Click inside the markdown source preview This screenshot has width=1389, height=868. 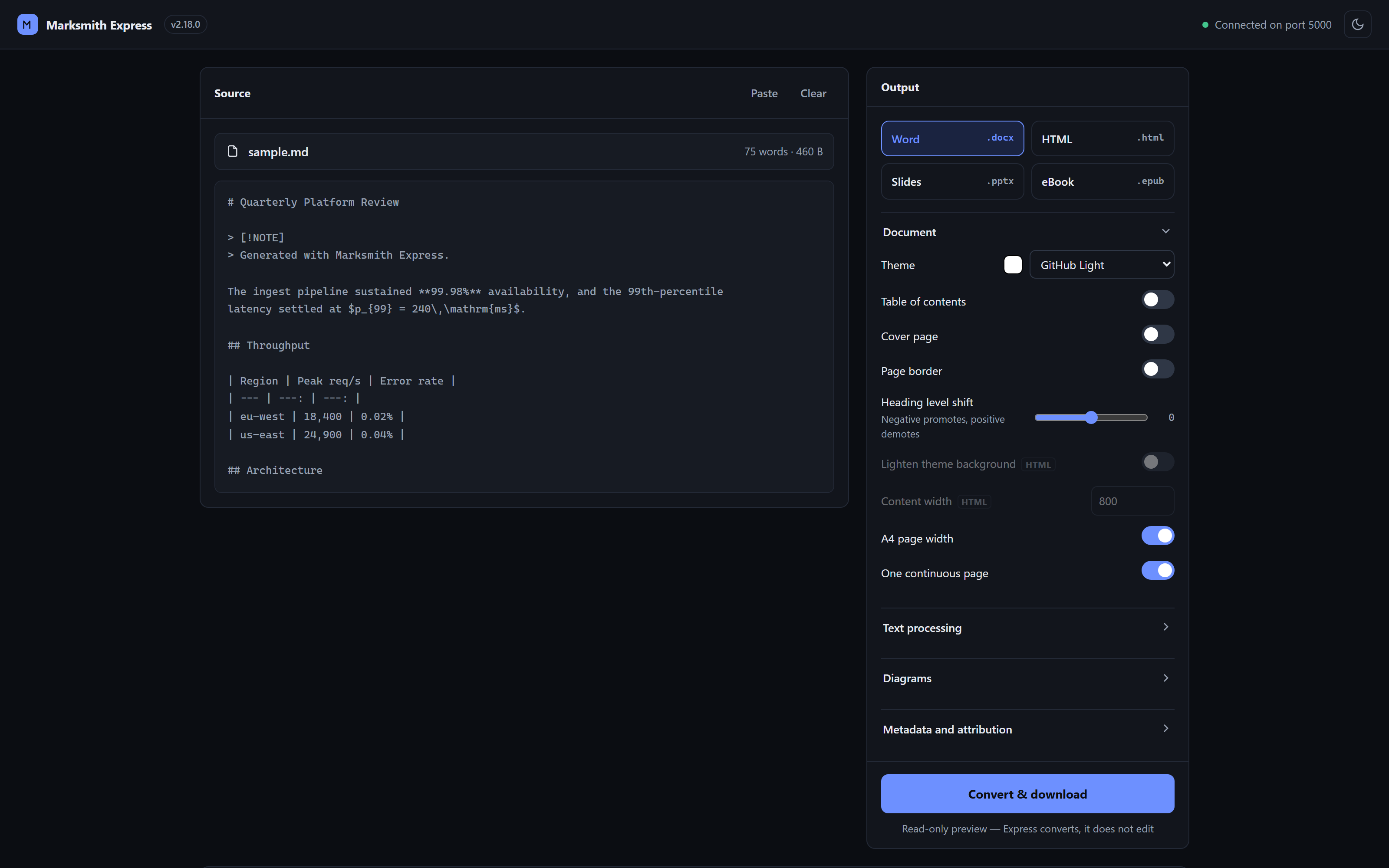[524, 337]
